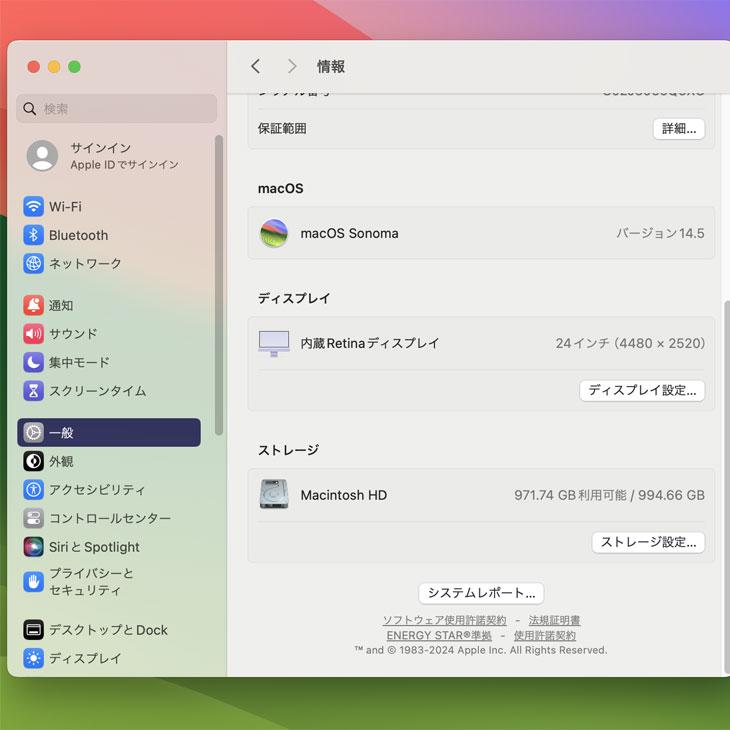Open 外観 appearance icon

tap(34, 461)
